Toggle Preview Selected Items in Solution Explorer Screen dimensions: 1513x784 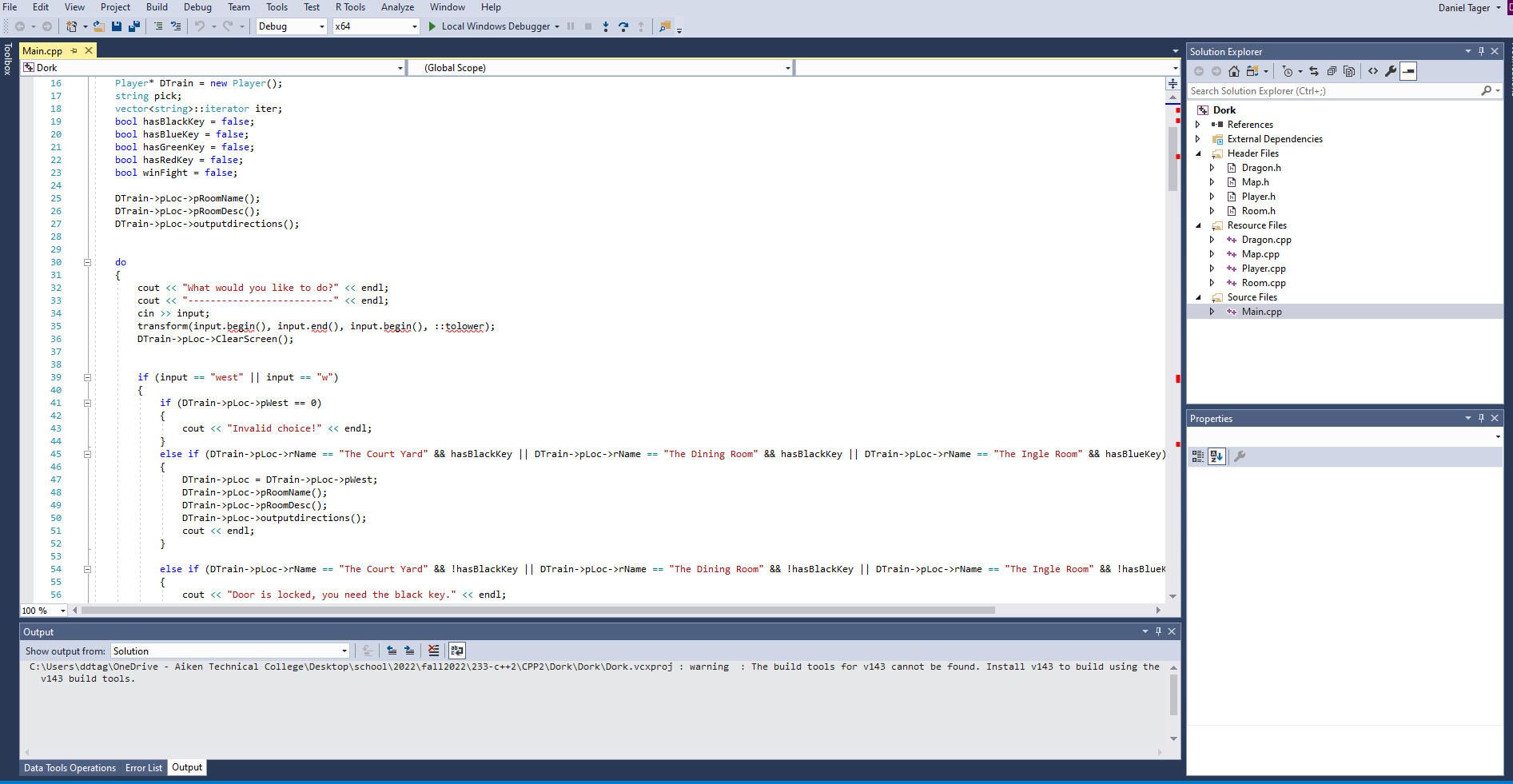(1408, 71)
